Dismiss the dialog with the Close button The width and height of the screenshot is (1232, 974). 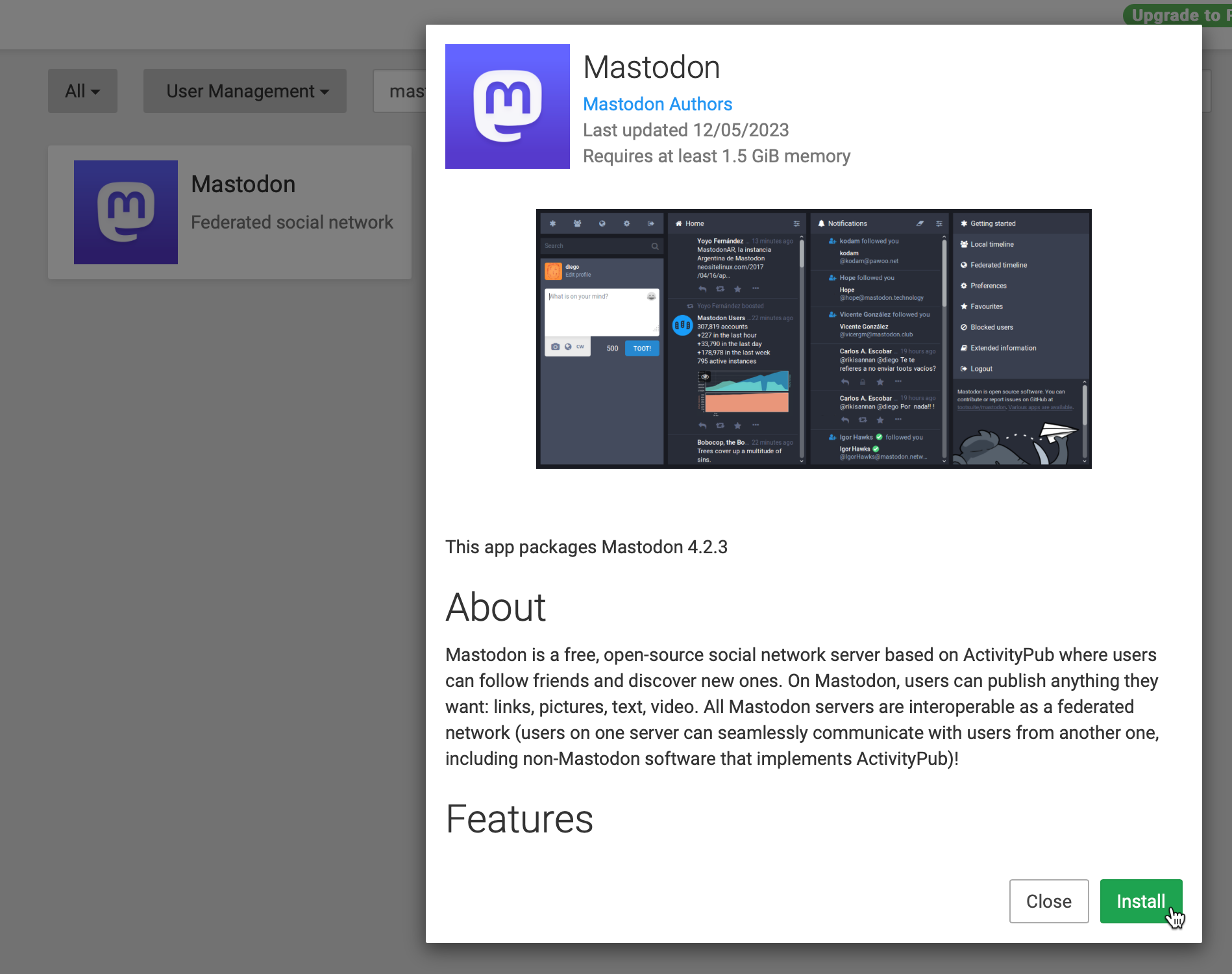tap(1048, 901)
